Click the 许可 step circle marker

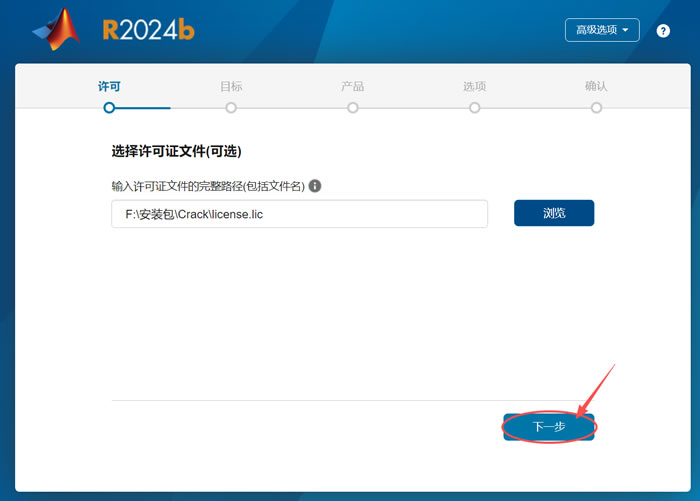tap(109, 107)
